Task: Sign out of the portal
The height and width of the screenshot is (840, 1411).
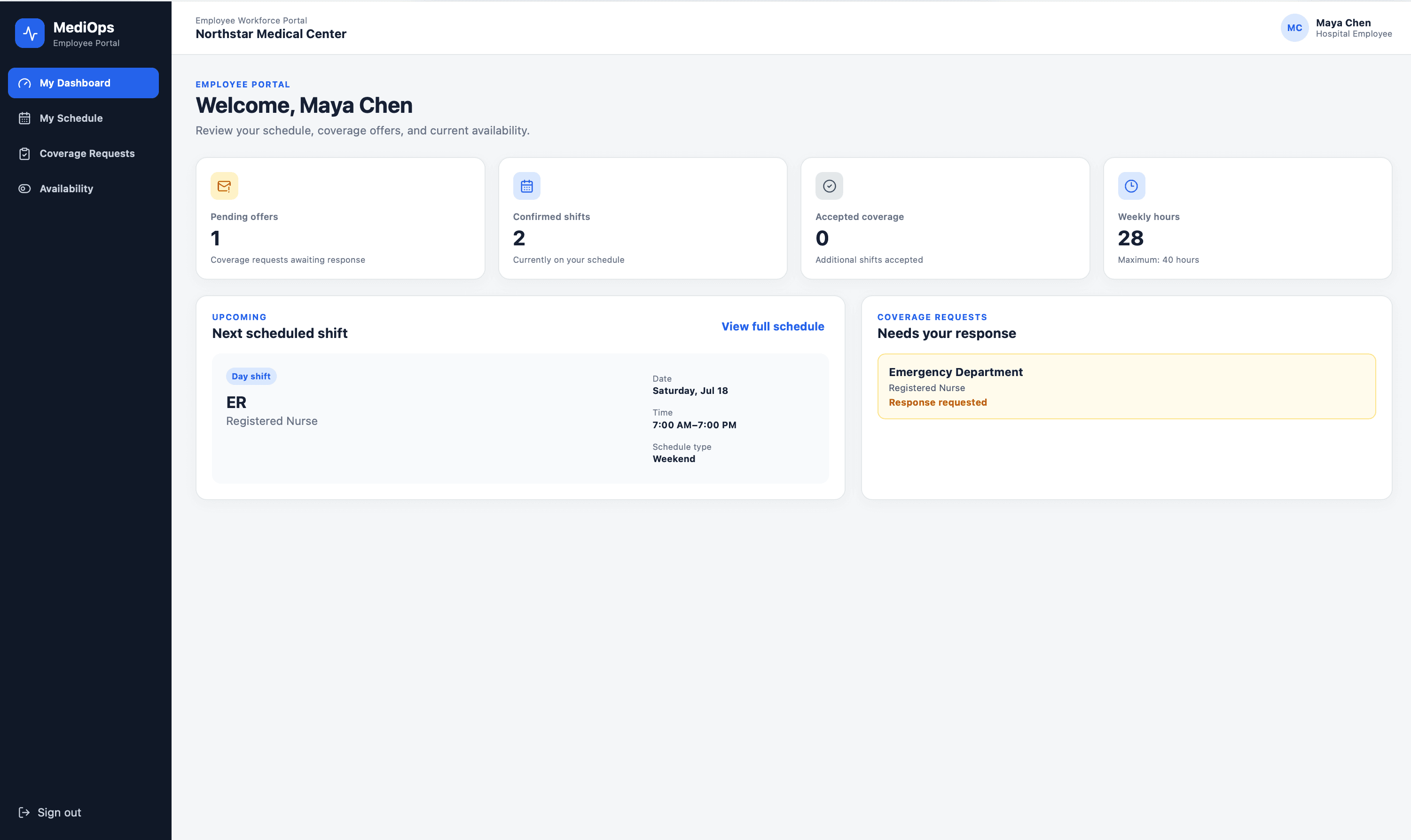Action: tap(50, 812)
